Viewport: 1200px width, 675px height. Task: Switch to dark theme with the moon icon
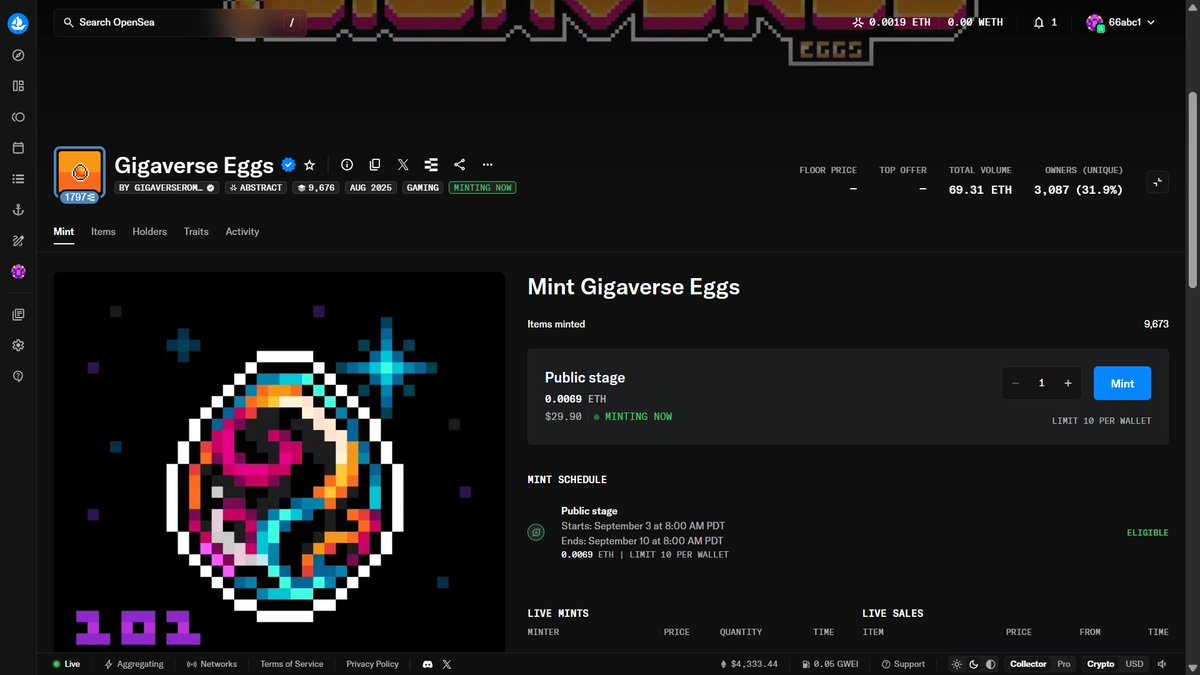coord(974,664)
